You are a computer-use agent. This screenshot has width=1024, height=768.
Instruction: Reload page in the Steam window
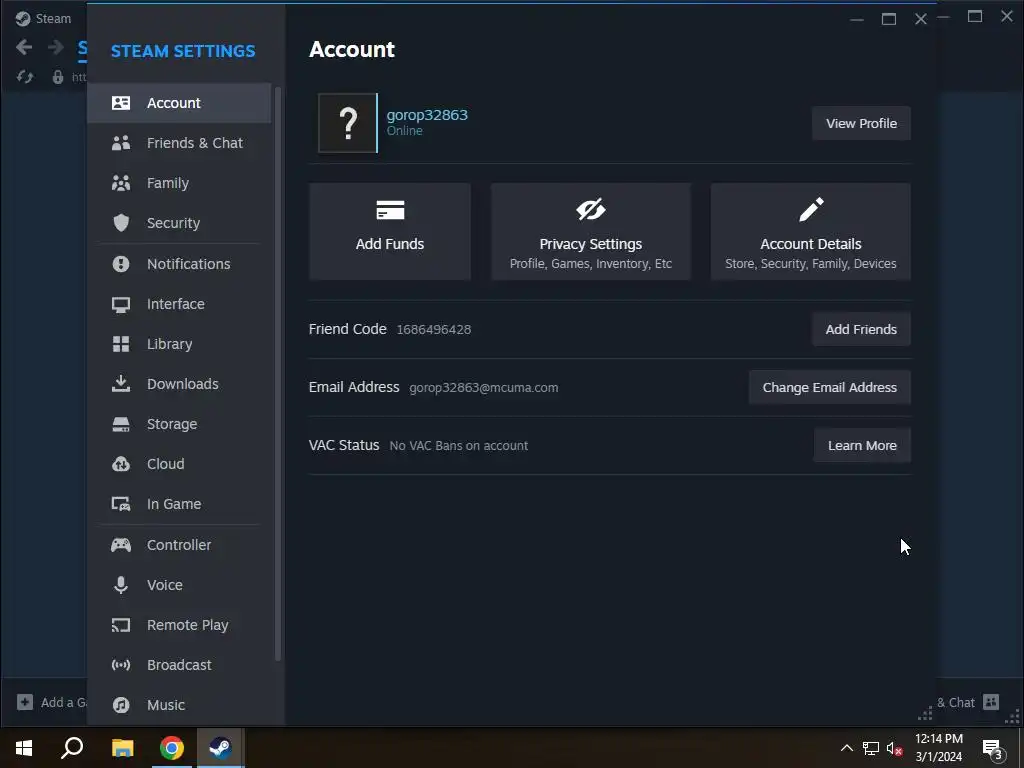click(25, 77)
